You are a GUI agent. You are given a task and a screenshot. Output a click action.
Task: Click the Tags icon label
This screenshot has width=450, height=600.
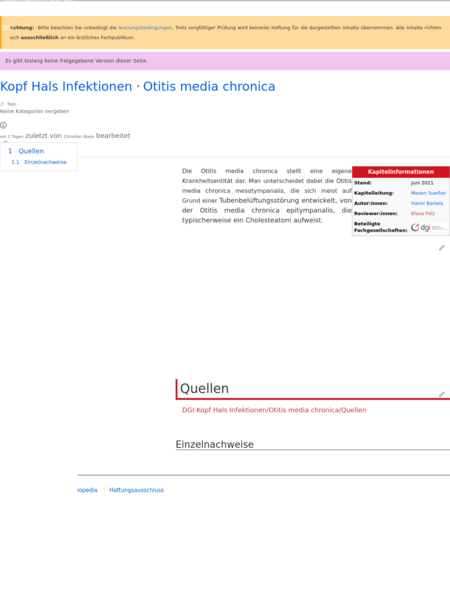click(8, 104)
